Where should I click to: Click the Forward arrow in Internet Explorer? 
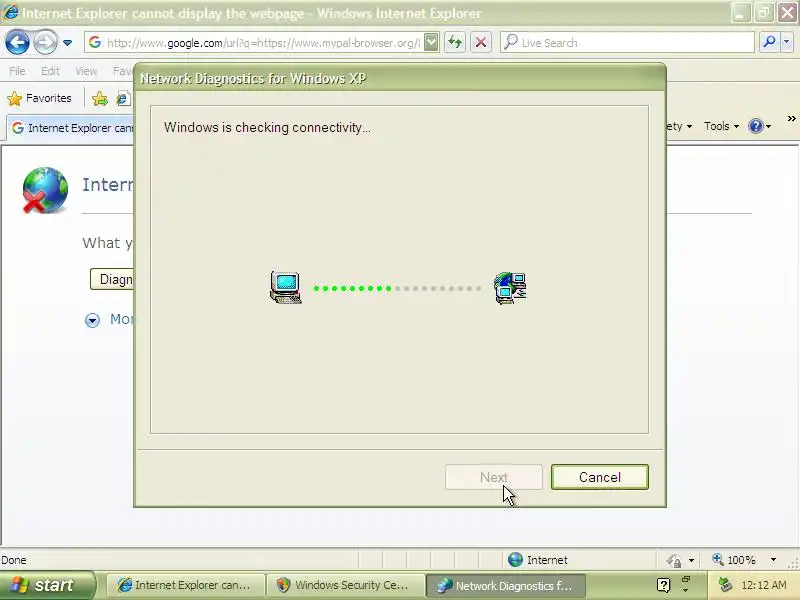(45, 42)
